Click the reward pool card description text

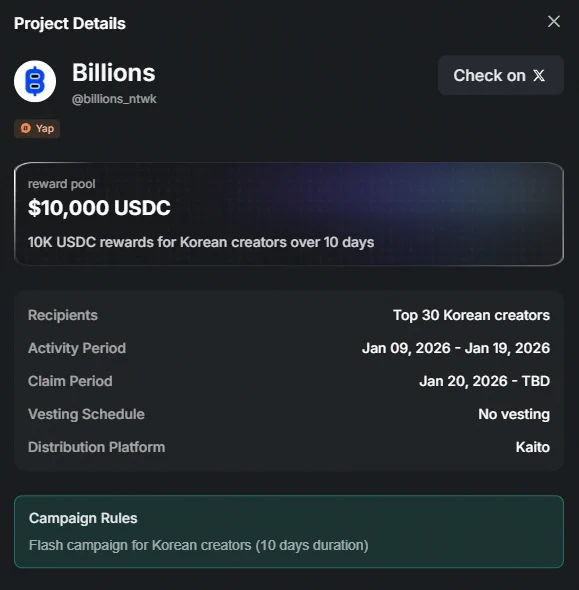[x=201, y=242]
